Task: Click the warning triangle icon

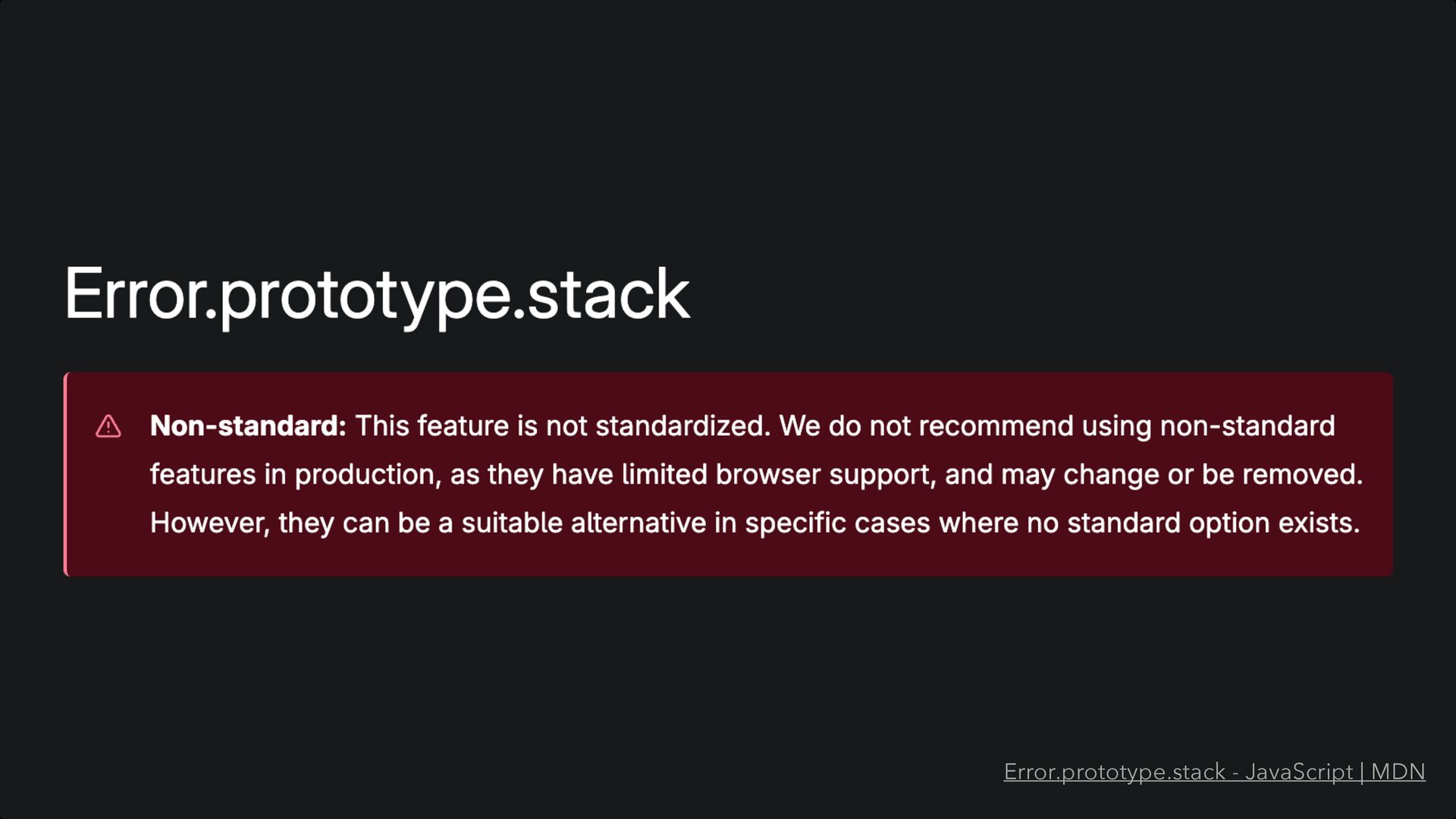Action: pyautogui.click(x=108, y=427)
